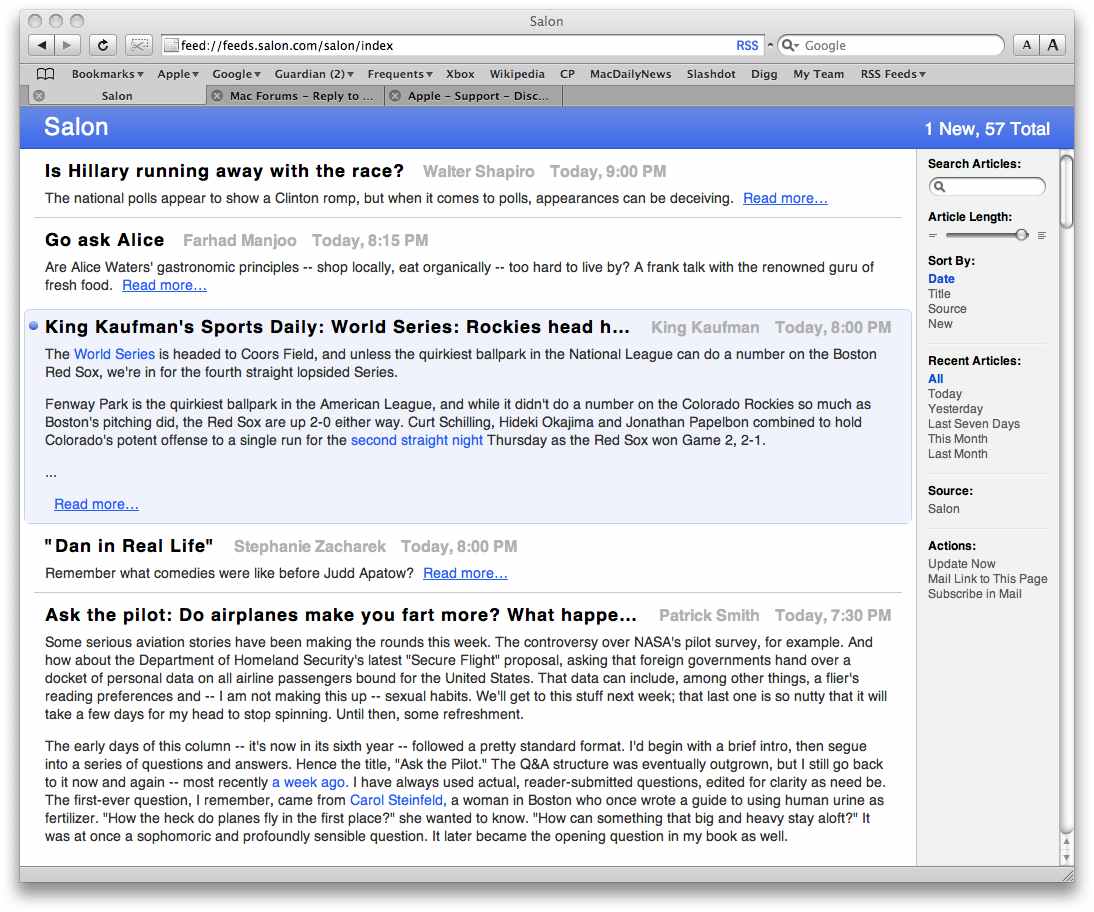
Task: Filter articles to Last Month
Action: pos(957,454)
